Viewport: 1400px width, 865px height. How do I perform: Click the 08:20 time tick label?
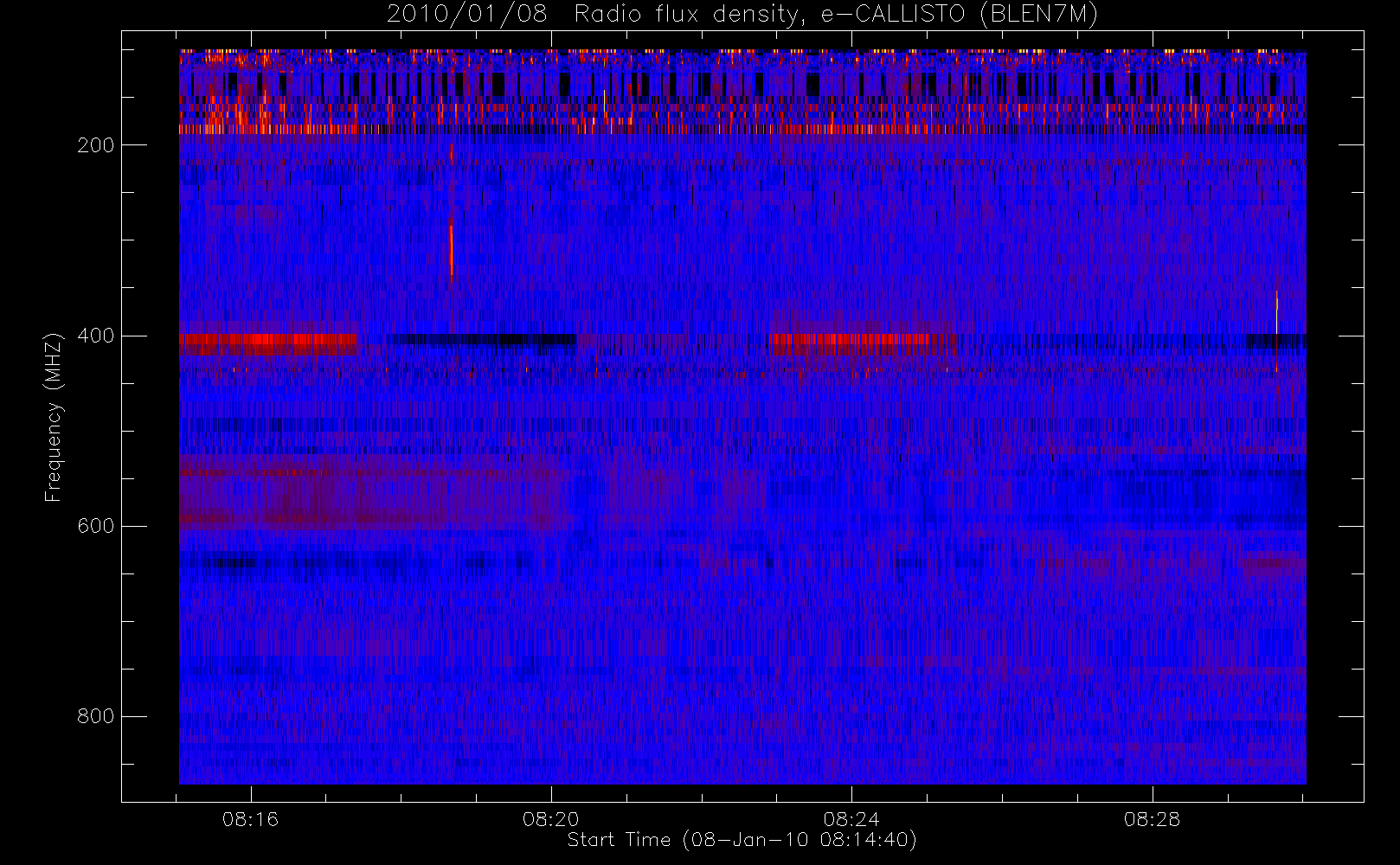(551, 819)
